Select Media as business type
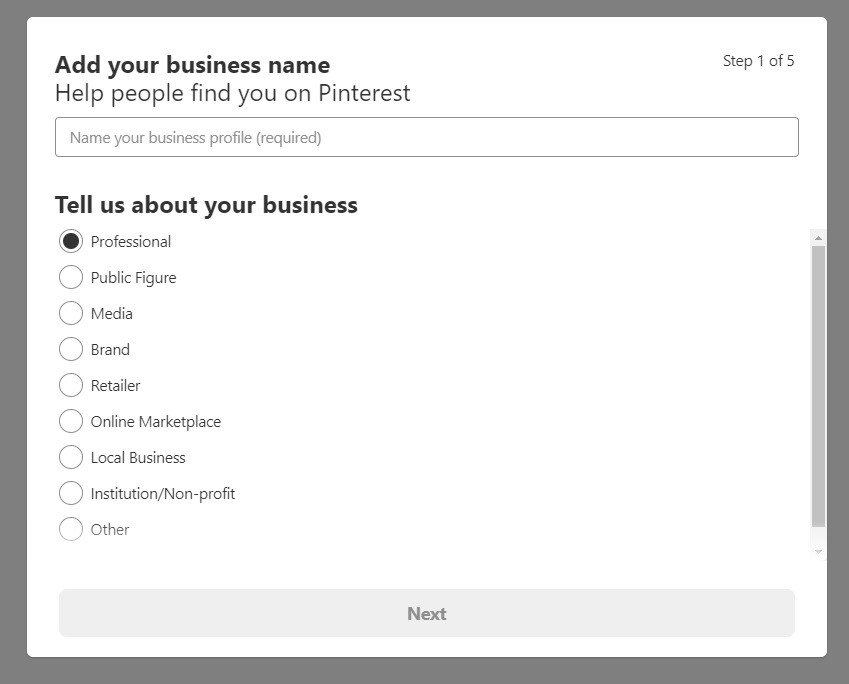849x684 pixels. click(x=71, y=313)
